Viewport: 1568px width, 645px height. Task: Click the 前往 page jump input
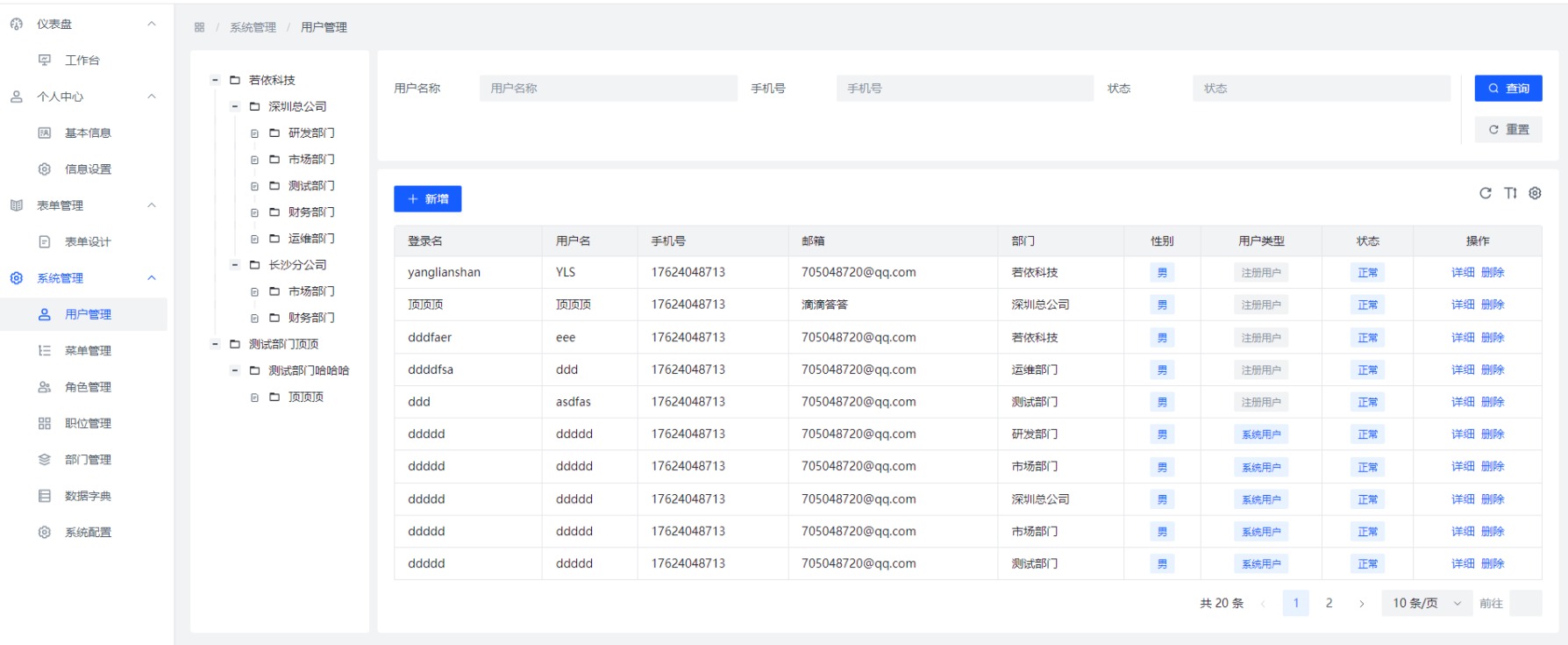1526,603
